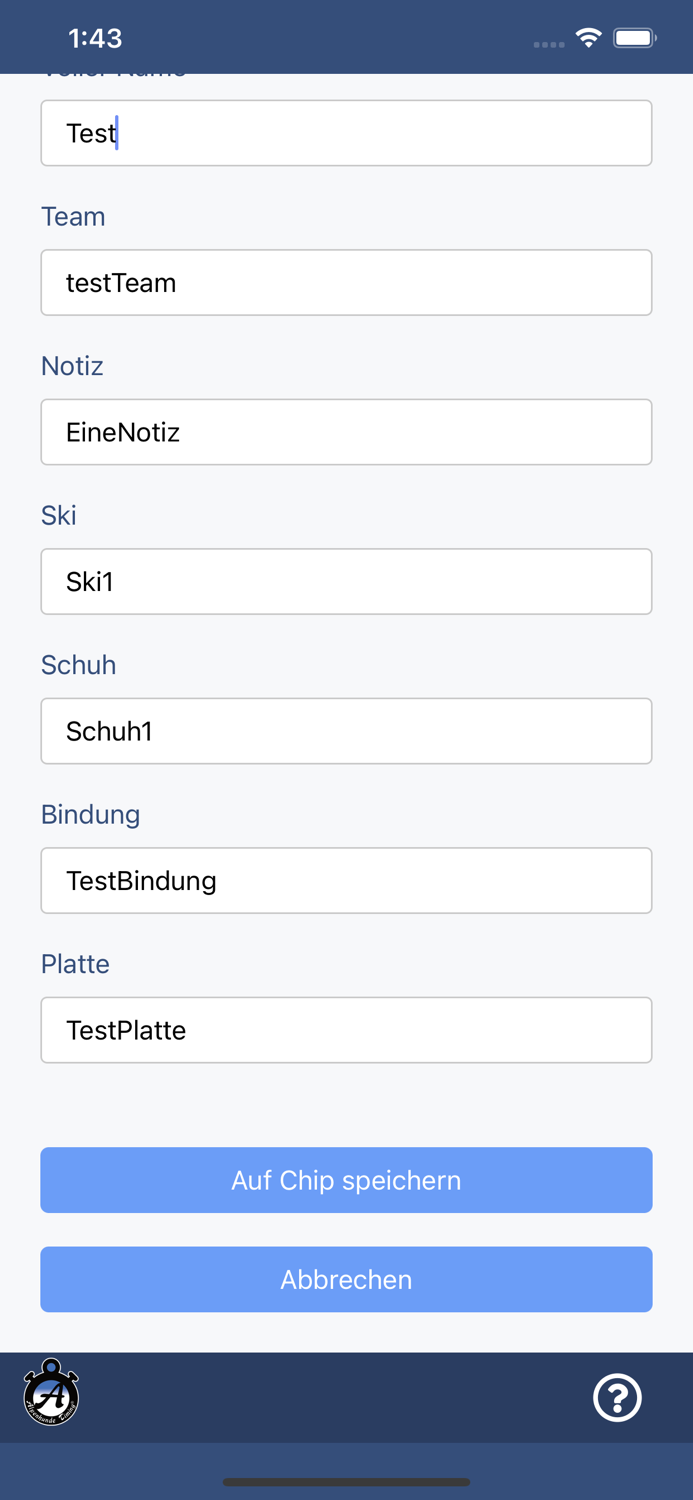Screen dimensions: 693x1500
Task: Cancel with the Abbrechen button
Action: (346, 1280)
